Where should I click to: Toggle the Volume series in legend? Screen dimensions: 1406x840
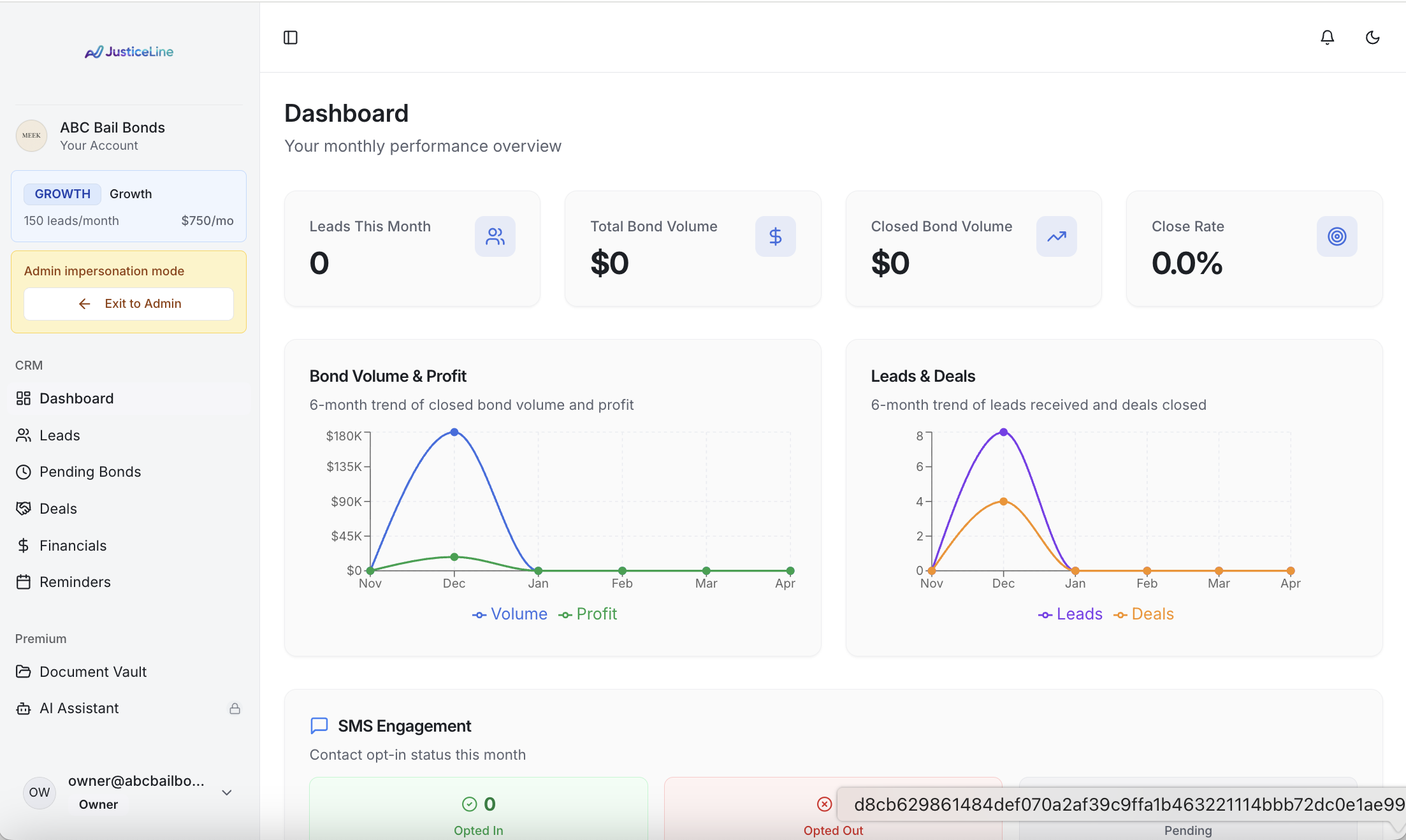click(x=509, y=614)
